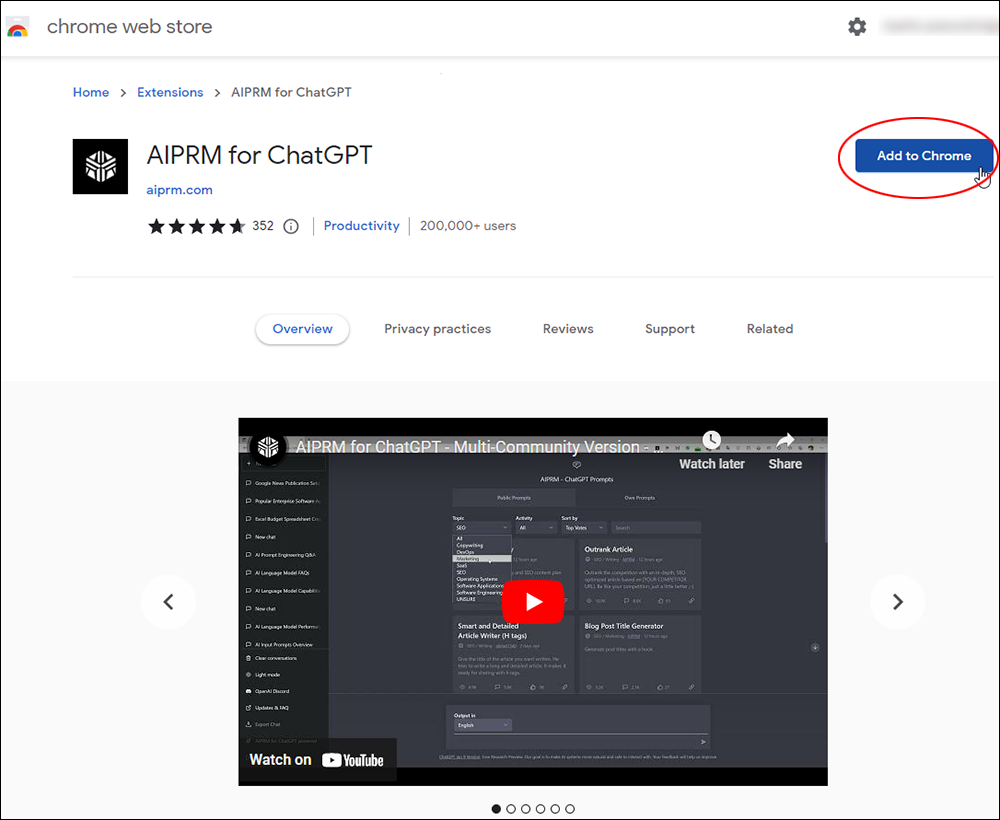Screen dimensions: 1000x820
Task: Open Watch on YouTube link
Action: (317, 759)
